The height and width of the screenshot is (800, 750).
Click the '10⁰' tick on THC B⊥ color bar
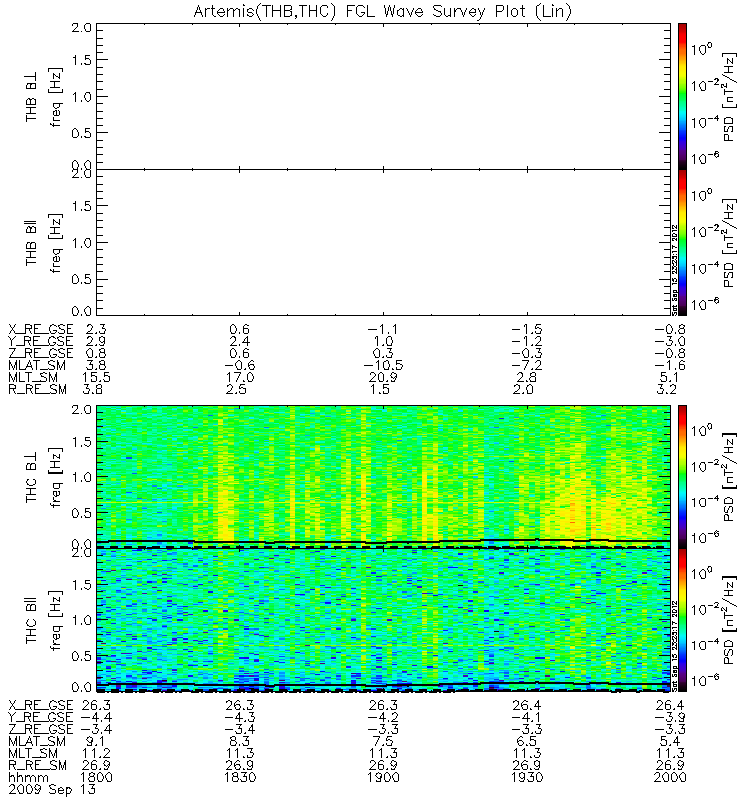pyautogui.click(x=702, y=430)
